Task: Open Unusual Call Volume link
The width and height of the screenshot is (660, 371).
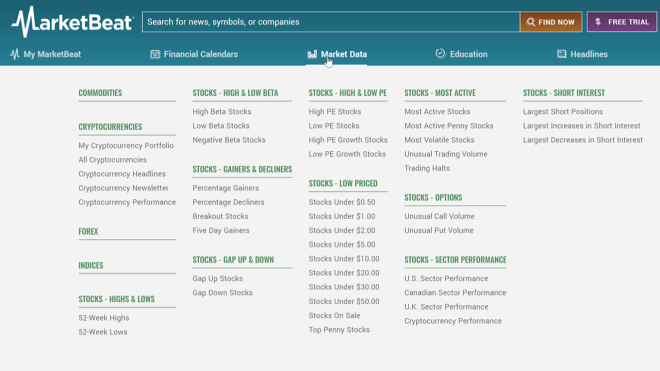Action: (x=439, y=216)
